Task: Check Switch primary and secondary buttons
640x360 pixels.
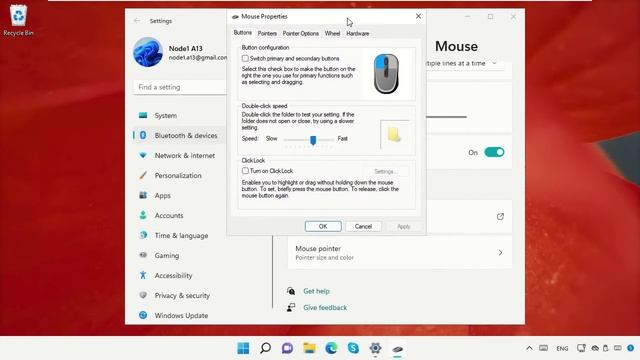Action: pos(245,58)
